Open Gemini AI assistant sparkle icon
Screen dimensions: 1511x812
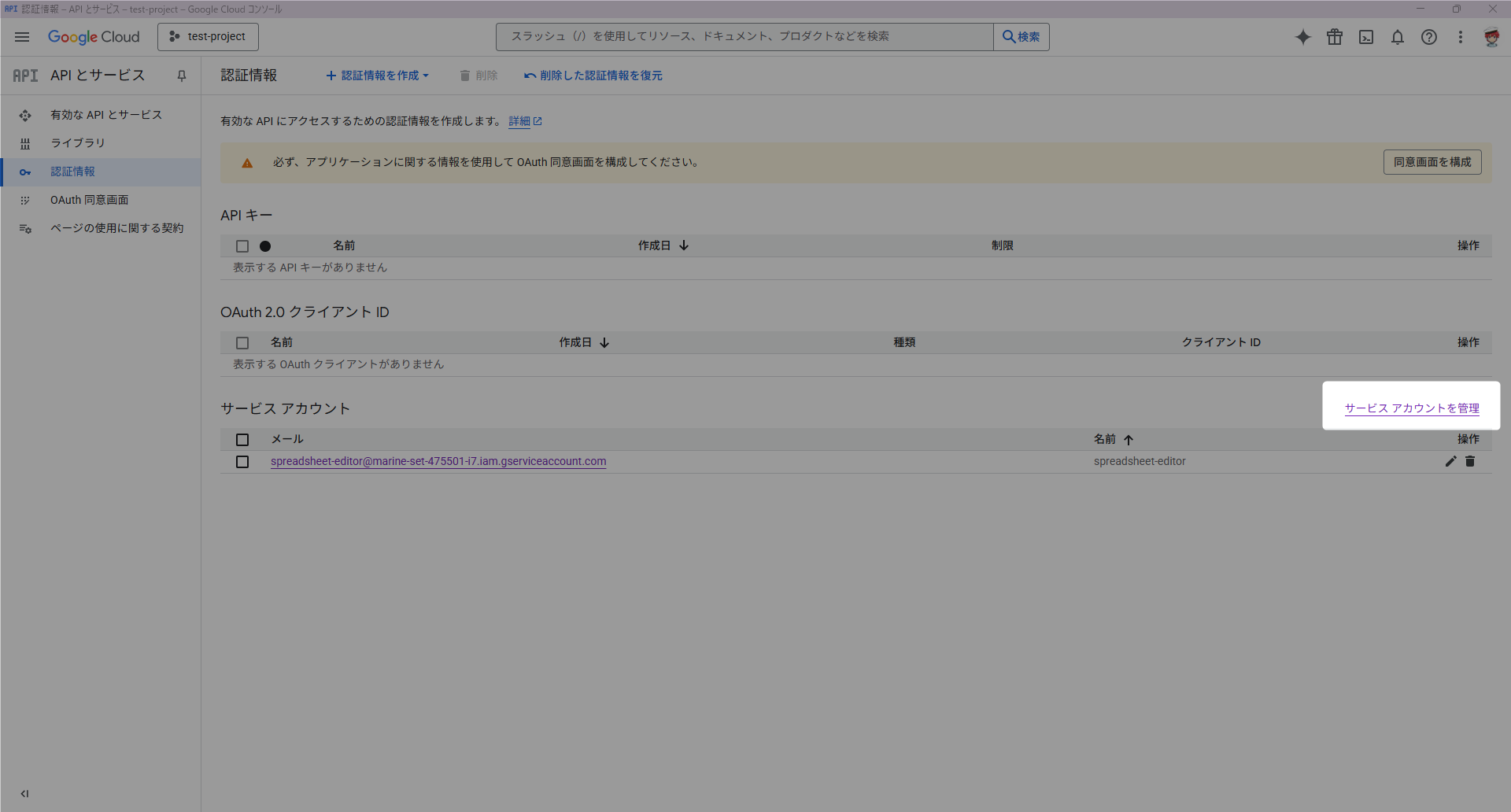pos(1303,37)
